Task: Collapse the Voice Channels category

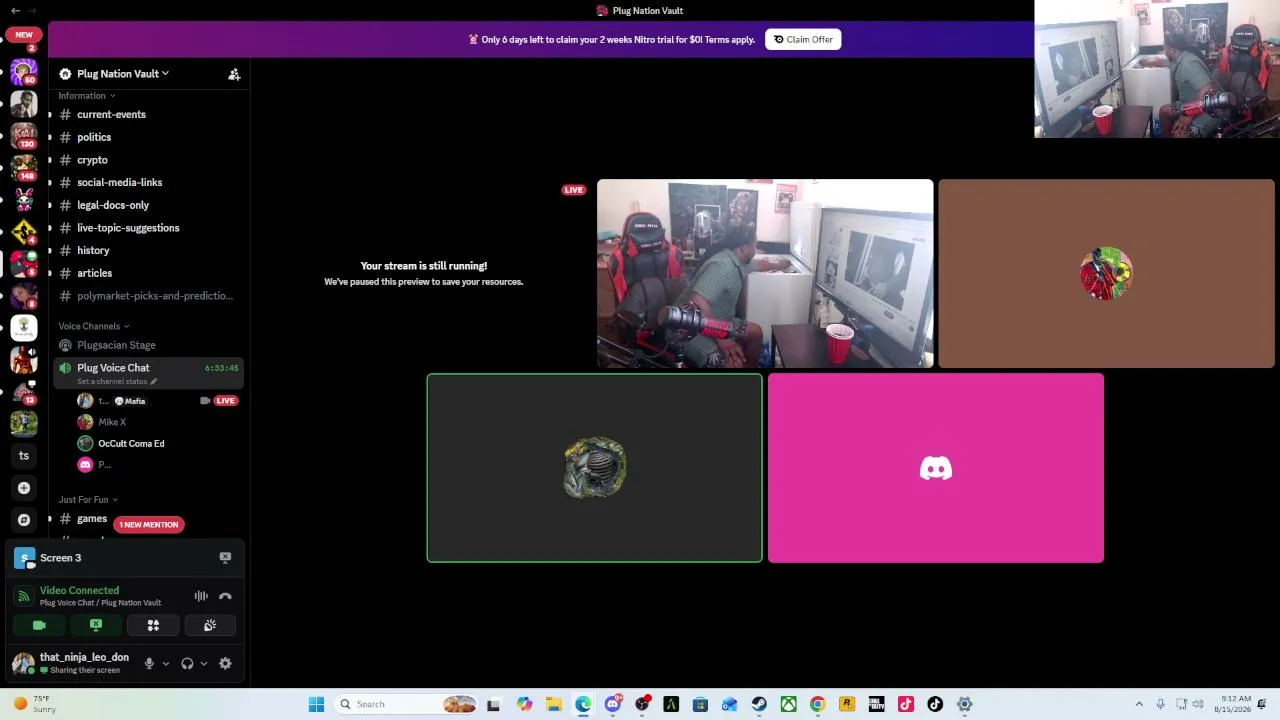Action: tap(93, 326)
